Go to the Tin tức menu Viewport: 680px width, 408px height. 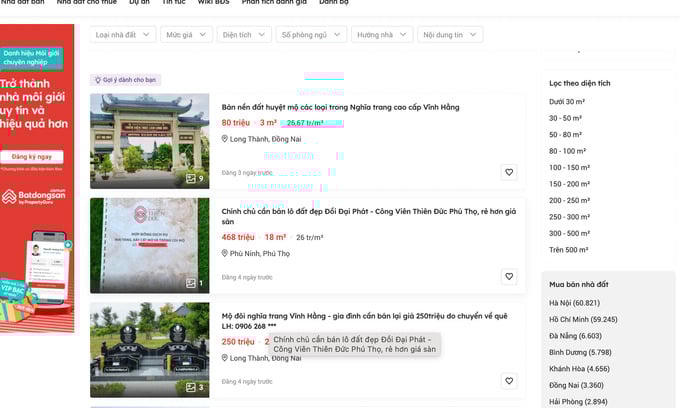click(x=173, y=2)
